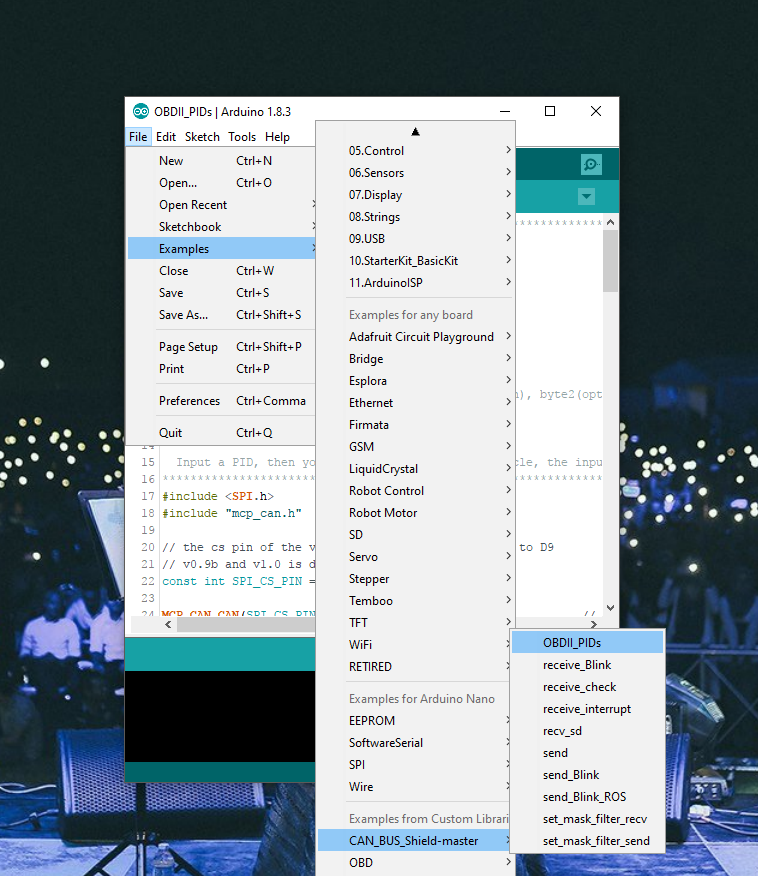The height and width of the screenshot is (876, 758).
Task: Choose Save As... from File menu
Action: coord(222,315)
